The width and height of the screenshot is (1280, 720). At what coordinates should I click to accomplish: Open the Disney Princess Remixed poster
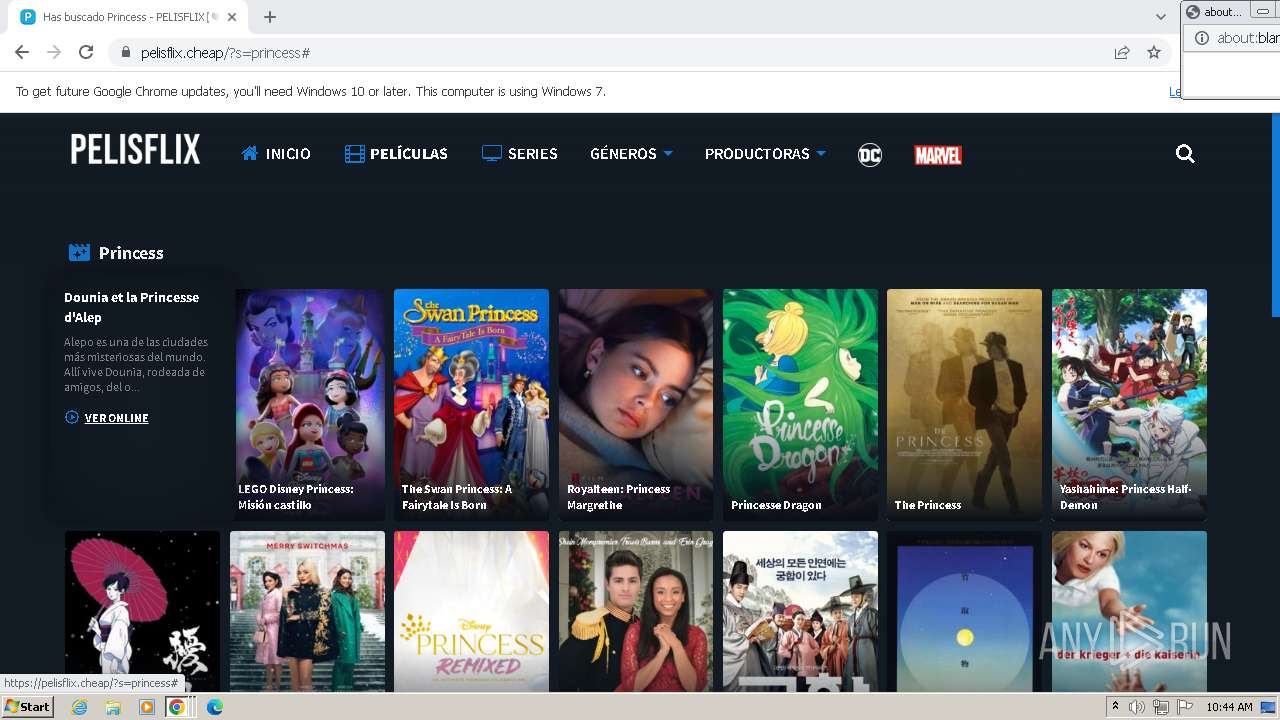point(471,611)
